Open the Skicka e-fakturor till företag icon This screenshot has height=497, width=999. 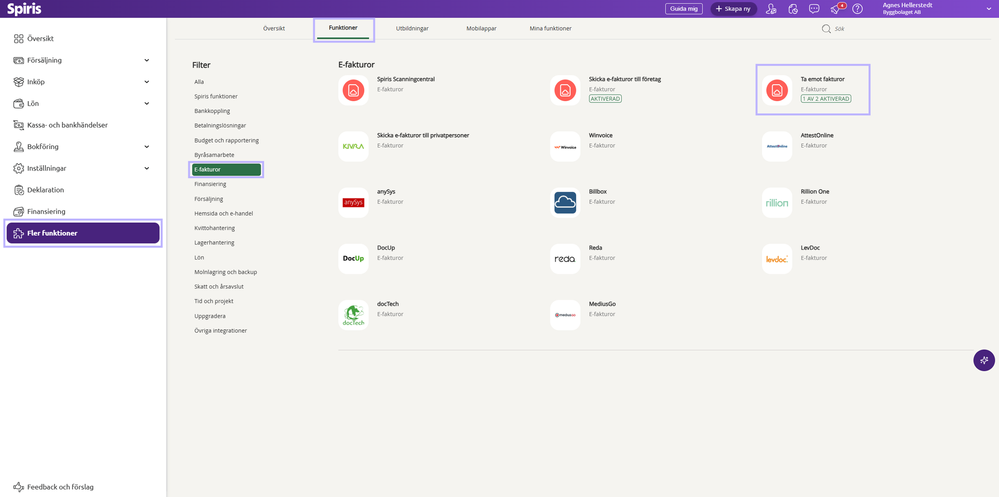coord(565,90)
